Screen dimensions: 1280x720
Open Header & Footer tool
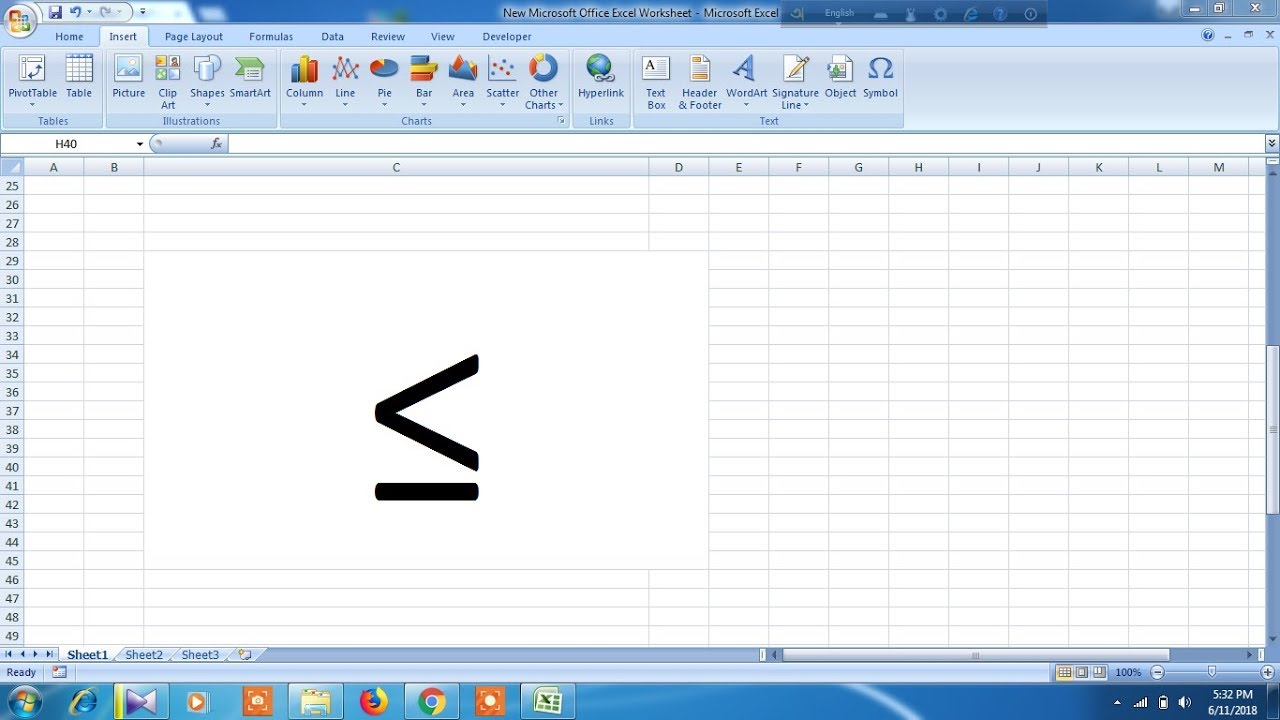click(x=700, y=80)
